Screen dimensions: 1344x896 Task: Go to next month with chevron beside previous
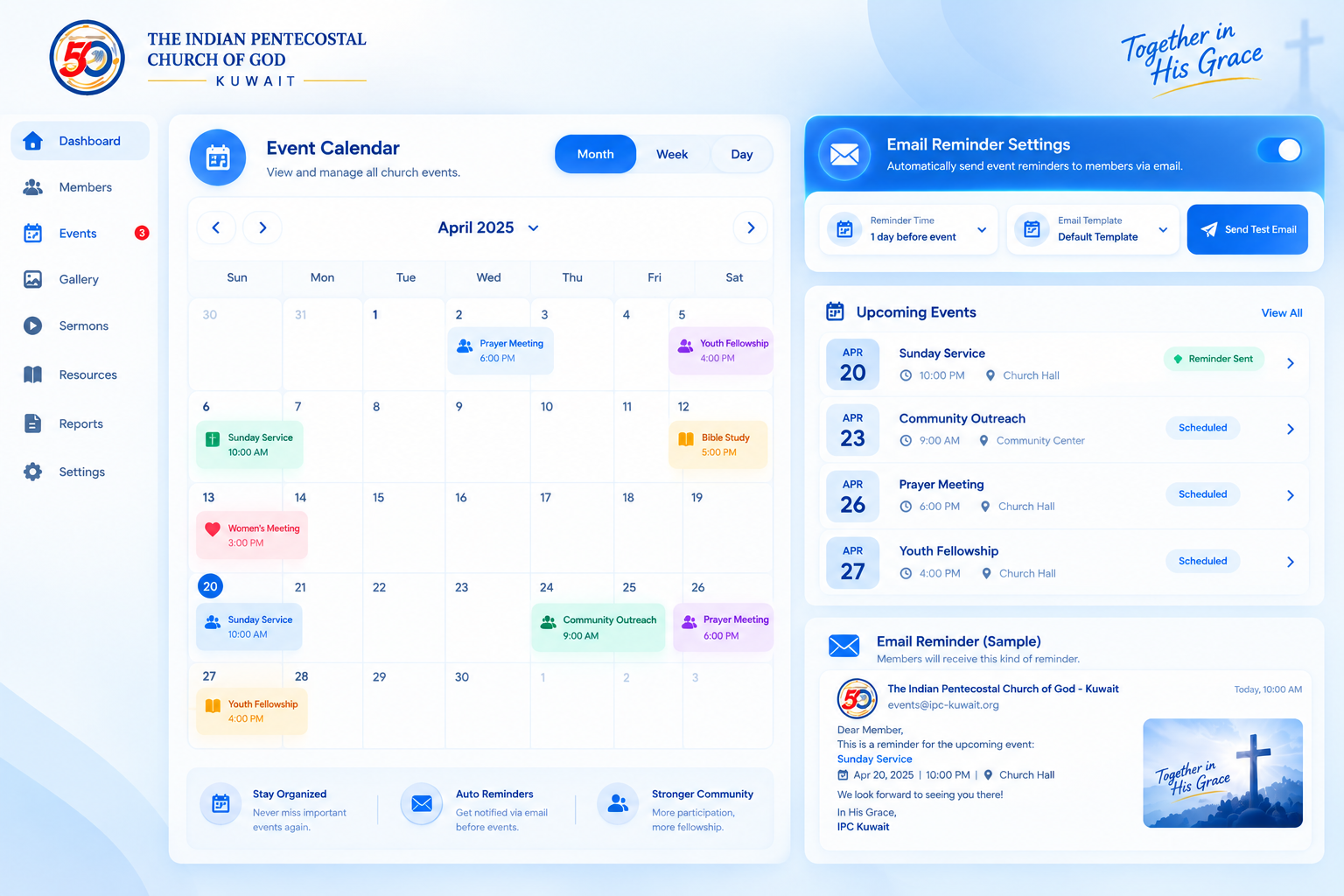tap(262, 227)
